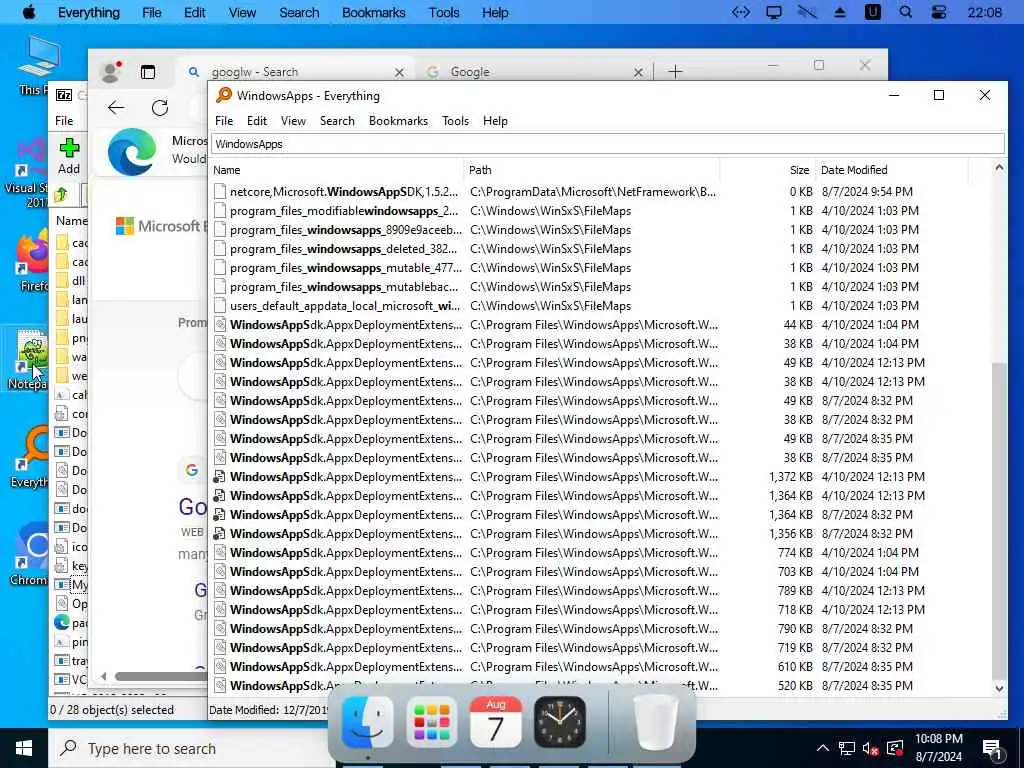Close the Google tab in Edge
Viewport: 1024px width, 768px height.
[638, 72]
